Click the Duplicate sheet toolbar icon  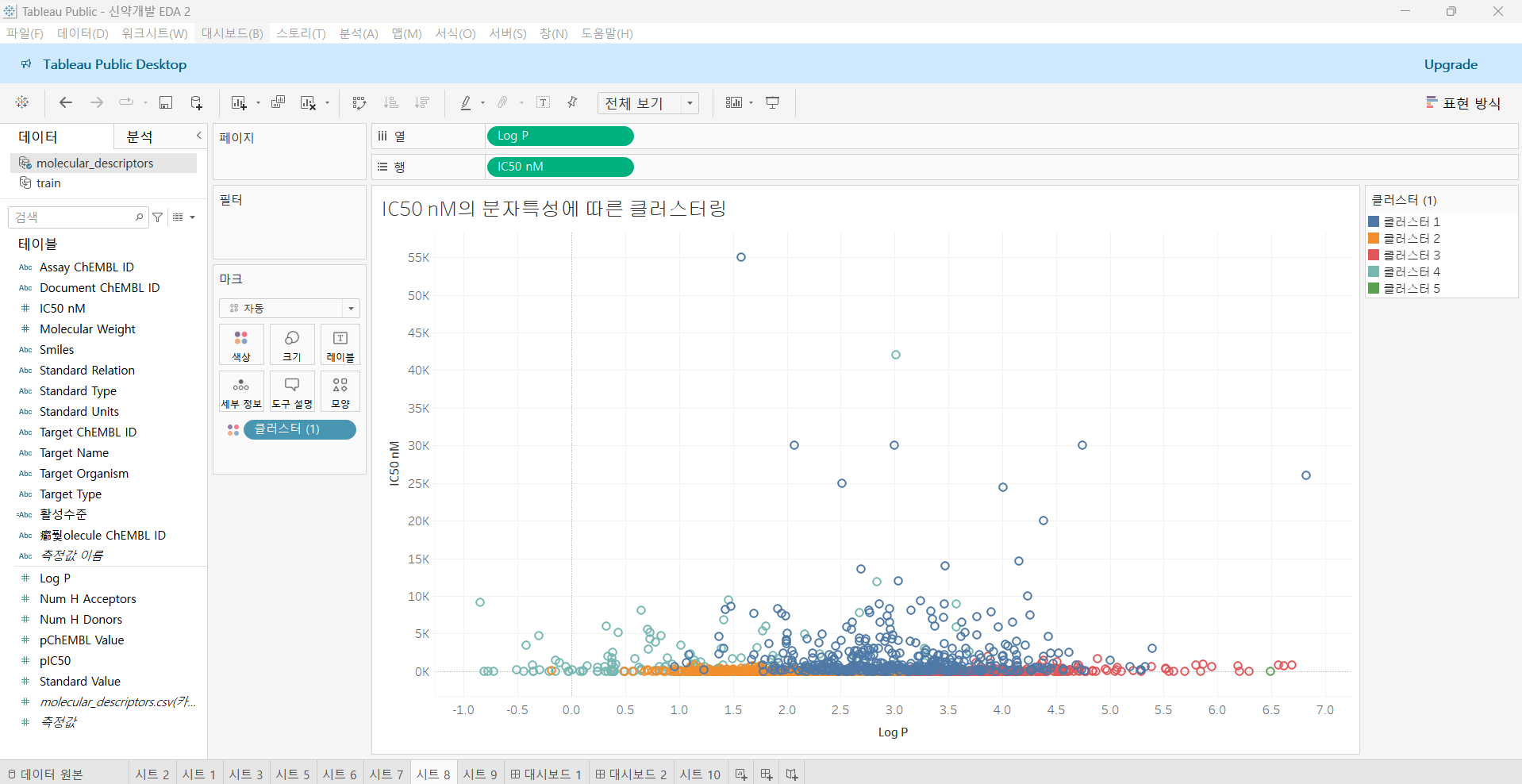pos(278,102)
